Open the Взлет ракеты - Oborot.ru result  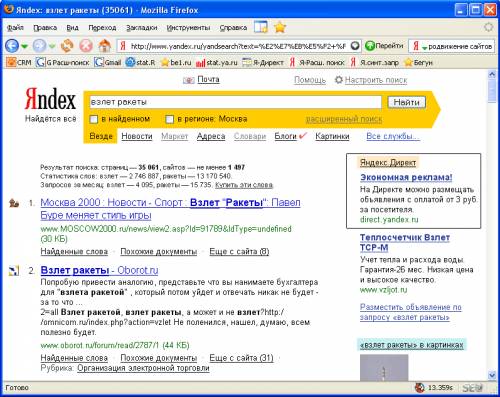[x=99, y=270]
